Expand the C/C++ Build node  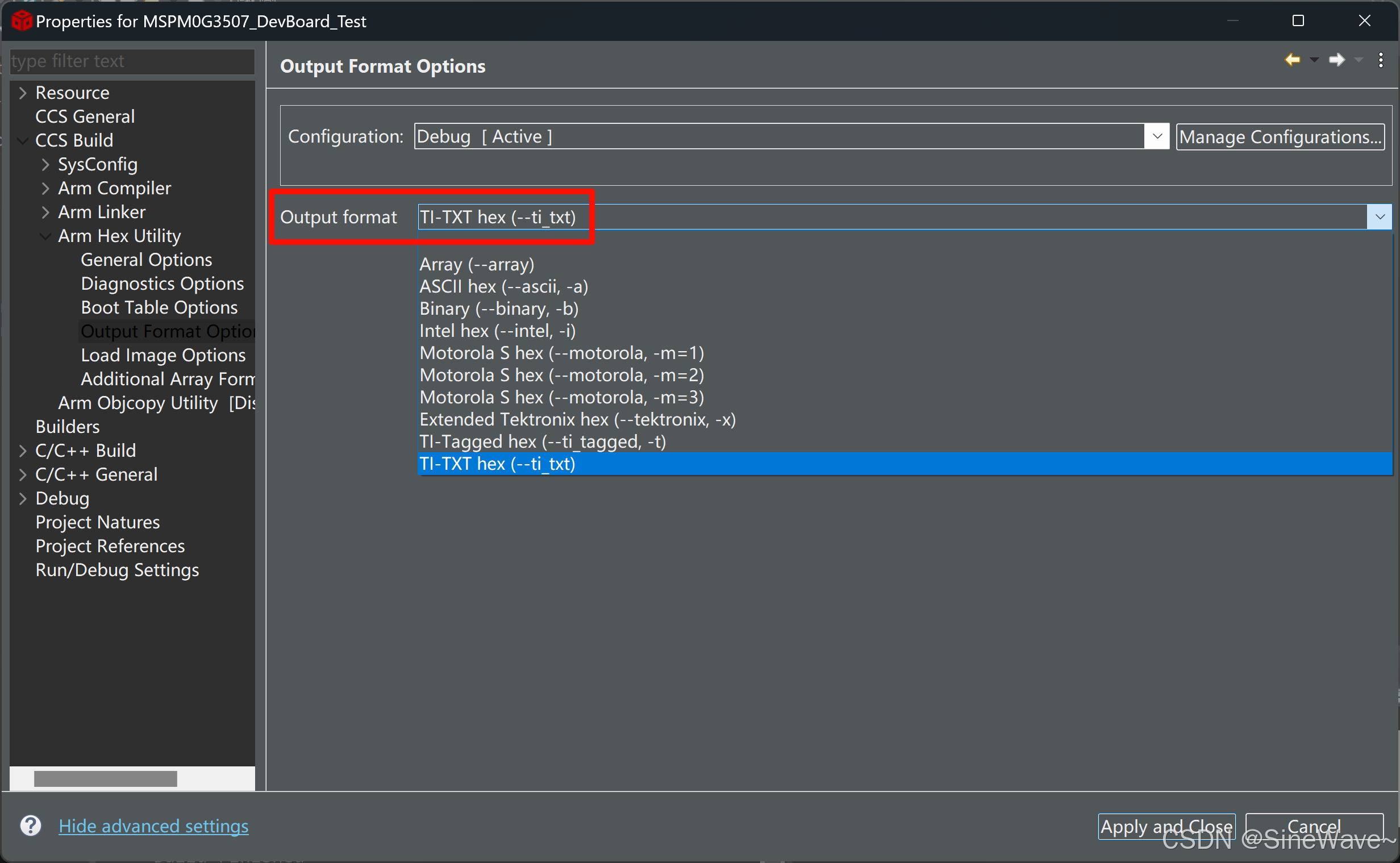click(x=23, y=451)
